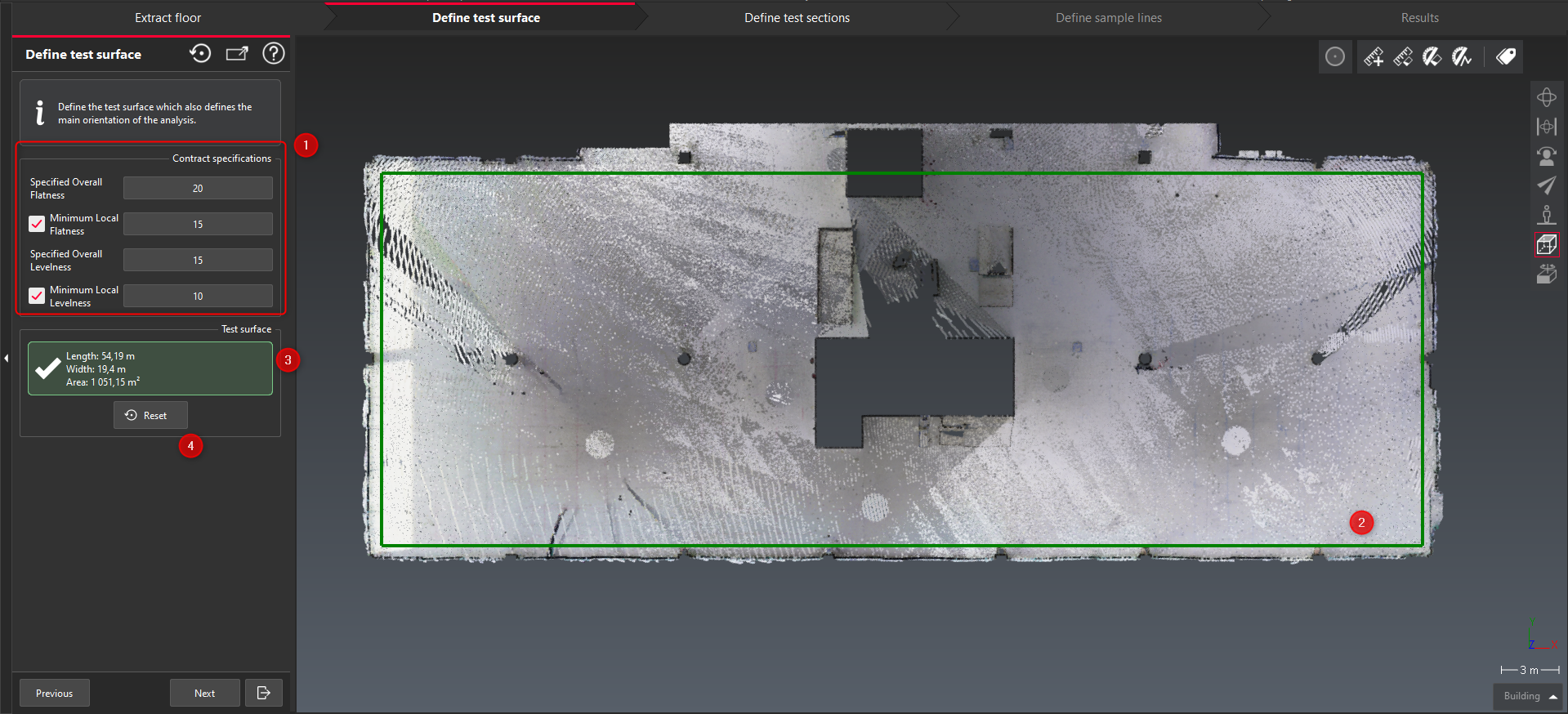Collapse the left side panel arrow

[6, 358]
